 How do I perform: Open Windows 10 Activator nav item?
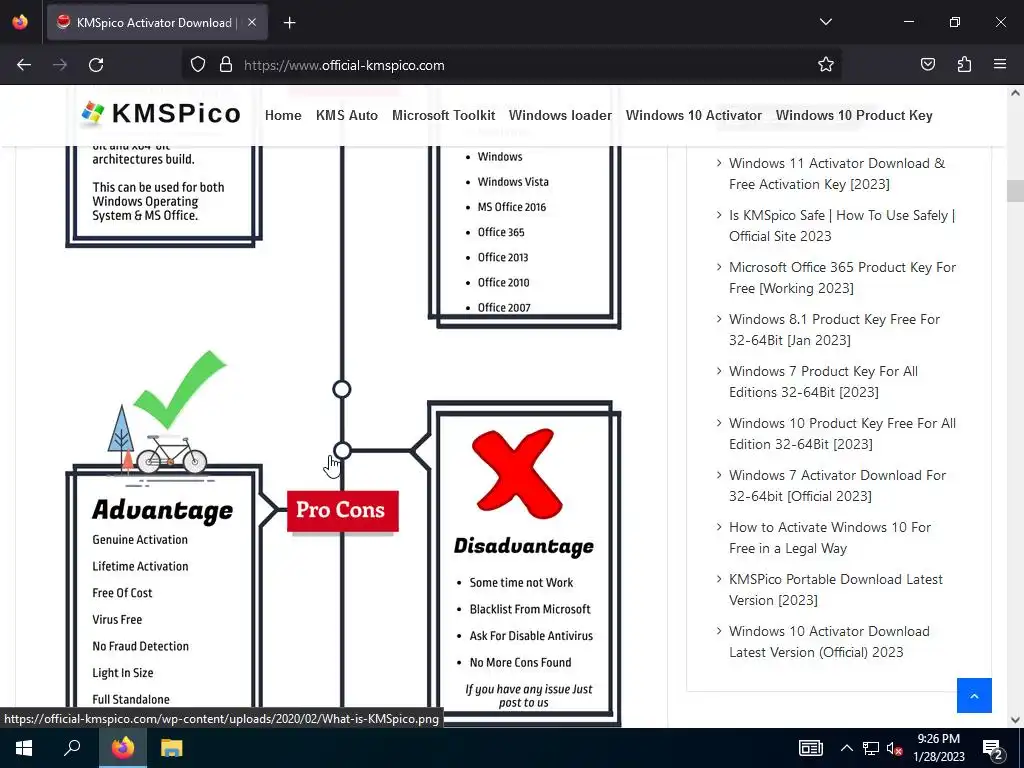point(694,116)
